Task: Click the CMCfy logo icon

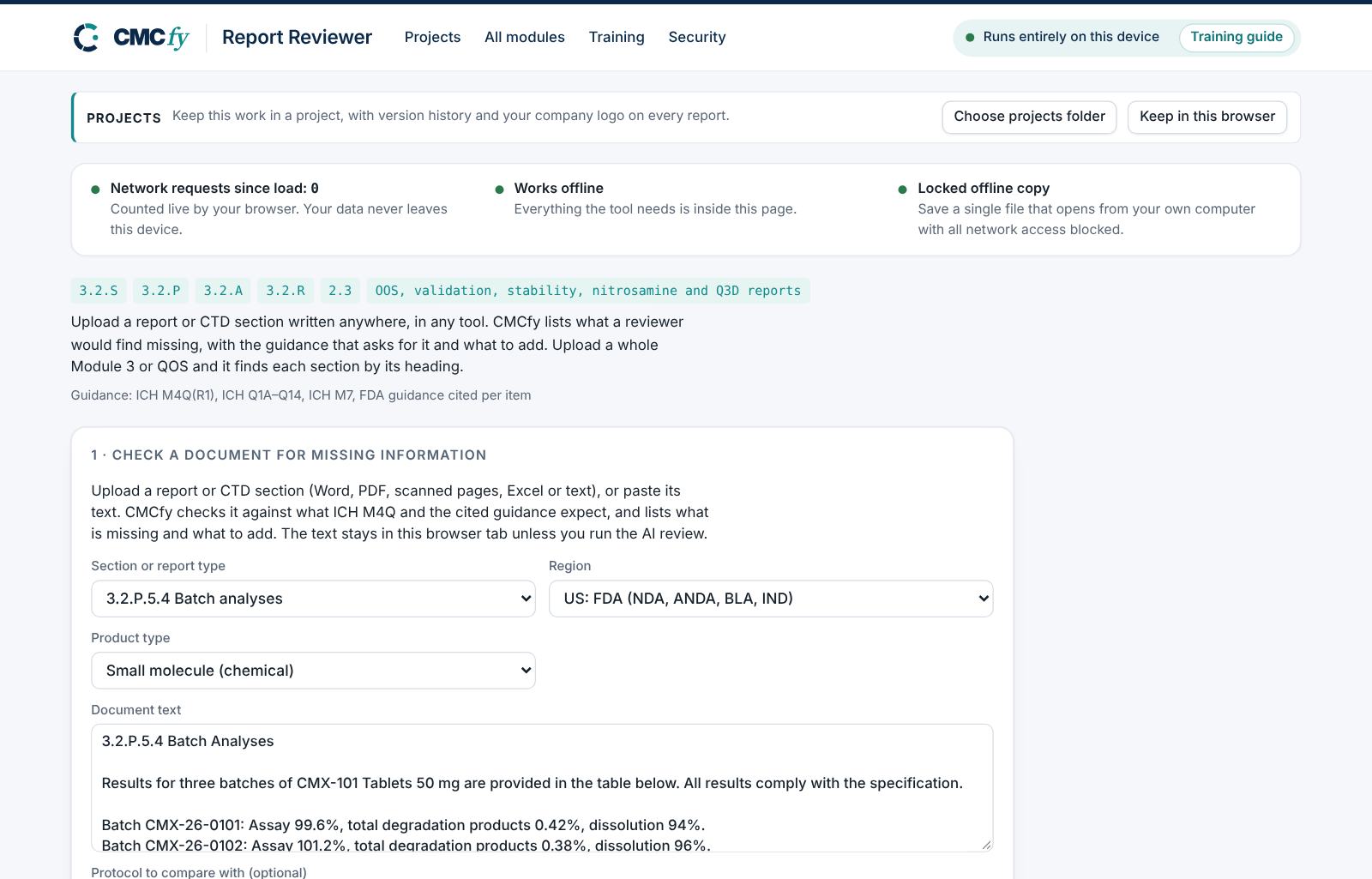Action: 86,38
